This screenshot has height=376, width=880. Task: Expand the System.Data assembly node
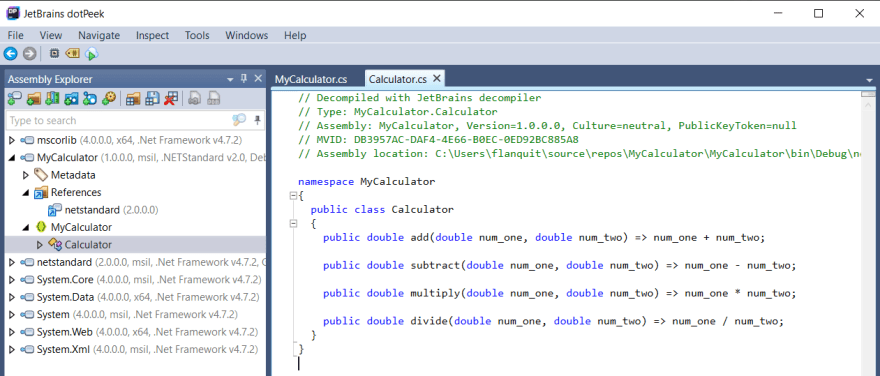tap(12, 297)
